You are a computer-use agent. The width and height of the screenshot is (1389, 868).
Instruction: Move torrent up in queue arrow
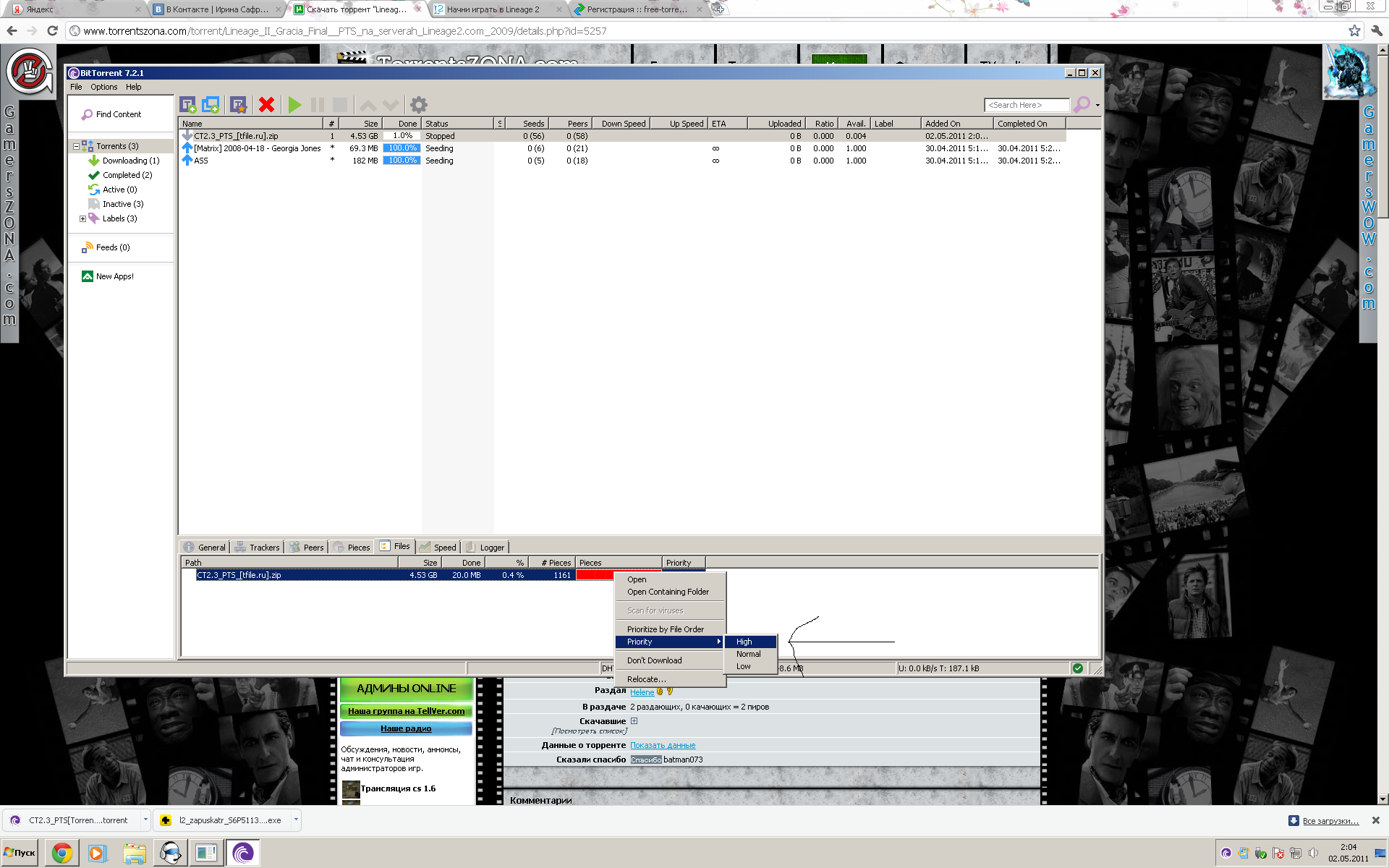click(368, 105)
